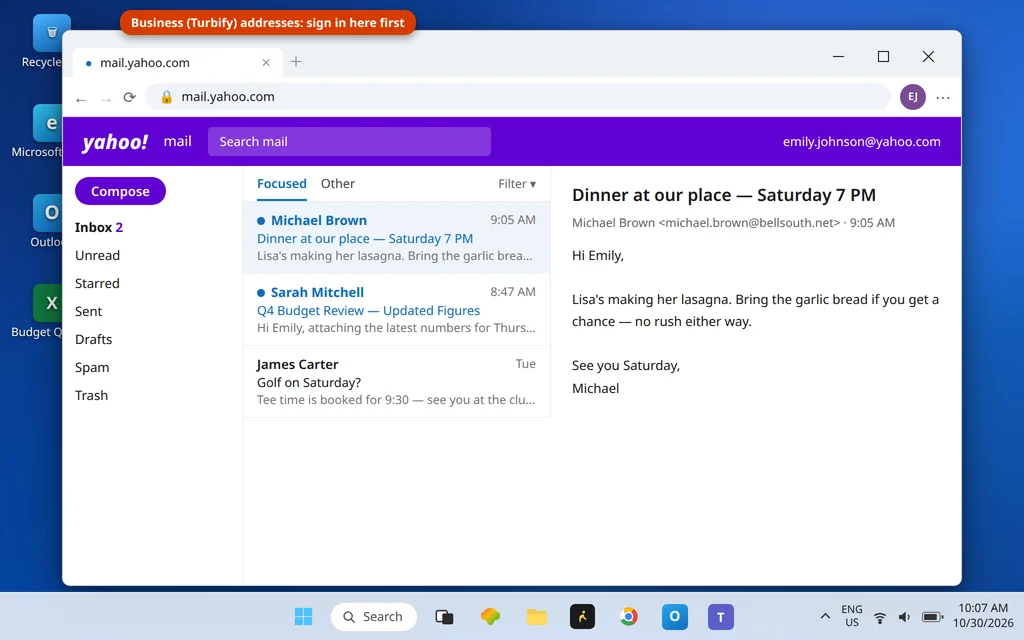Go to the Sent folder

pos(88,312)
